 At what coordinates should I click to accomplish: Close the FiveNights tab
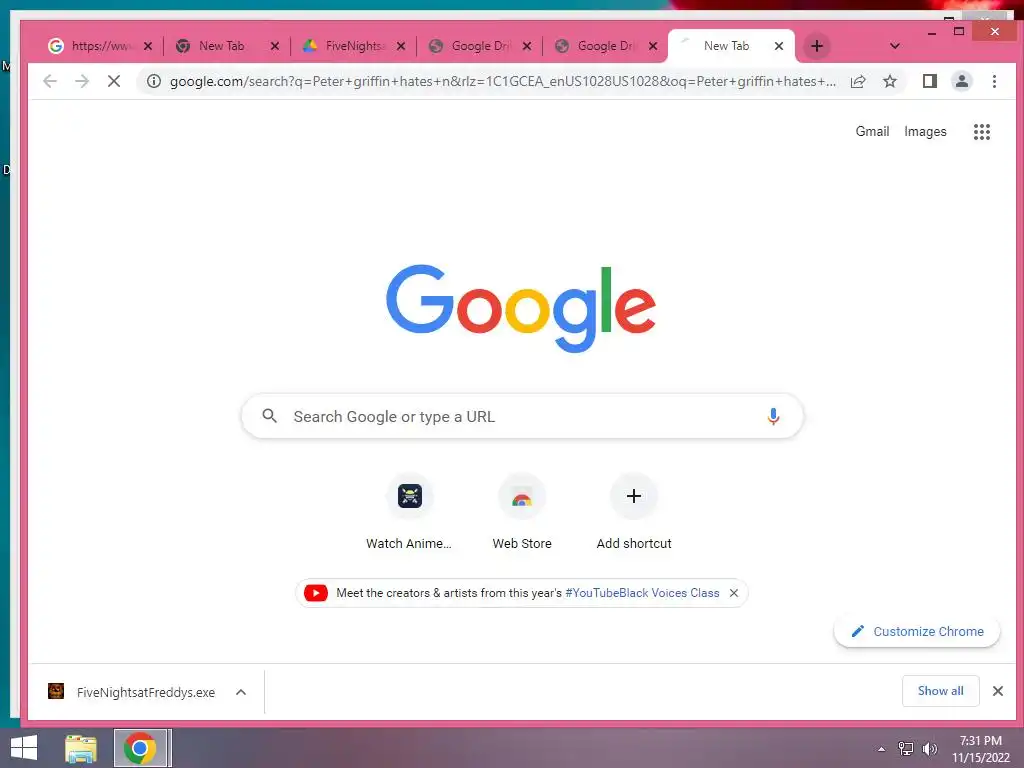(x=401, y=46)
